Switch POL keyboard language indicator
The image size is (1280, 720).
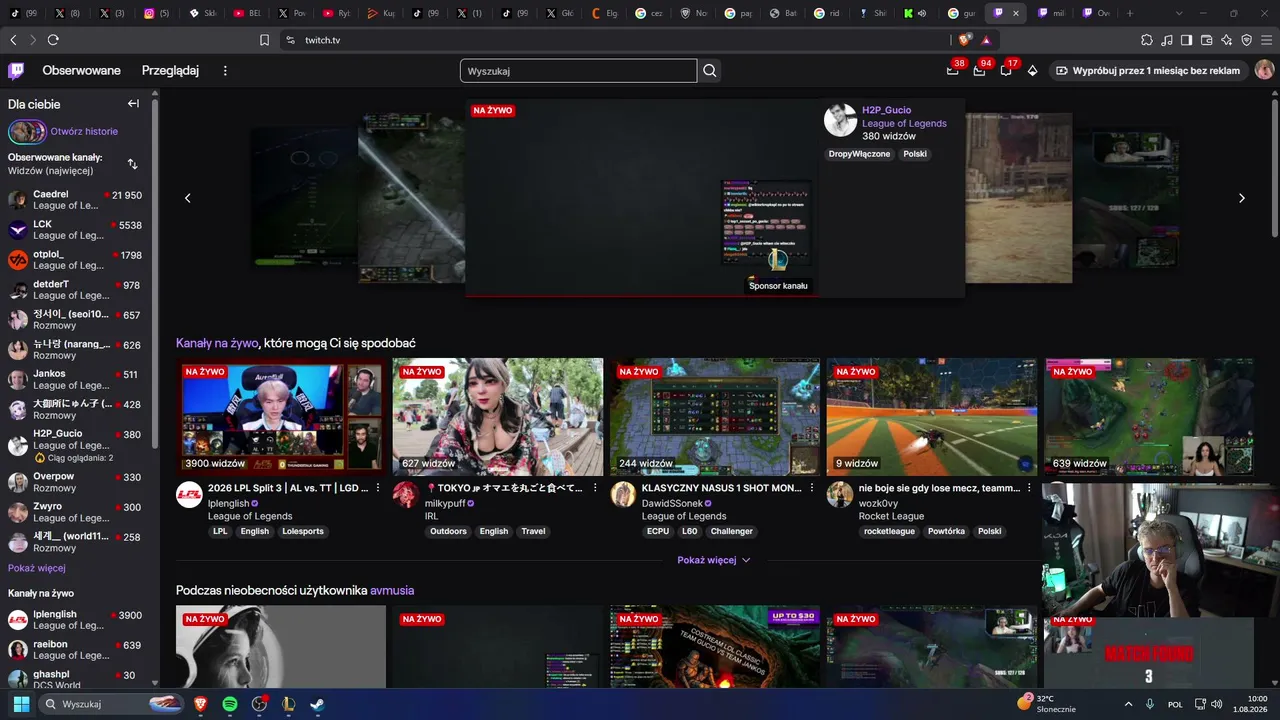coord(1175,704)
